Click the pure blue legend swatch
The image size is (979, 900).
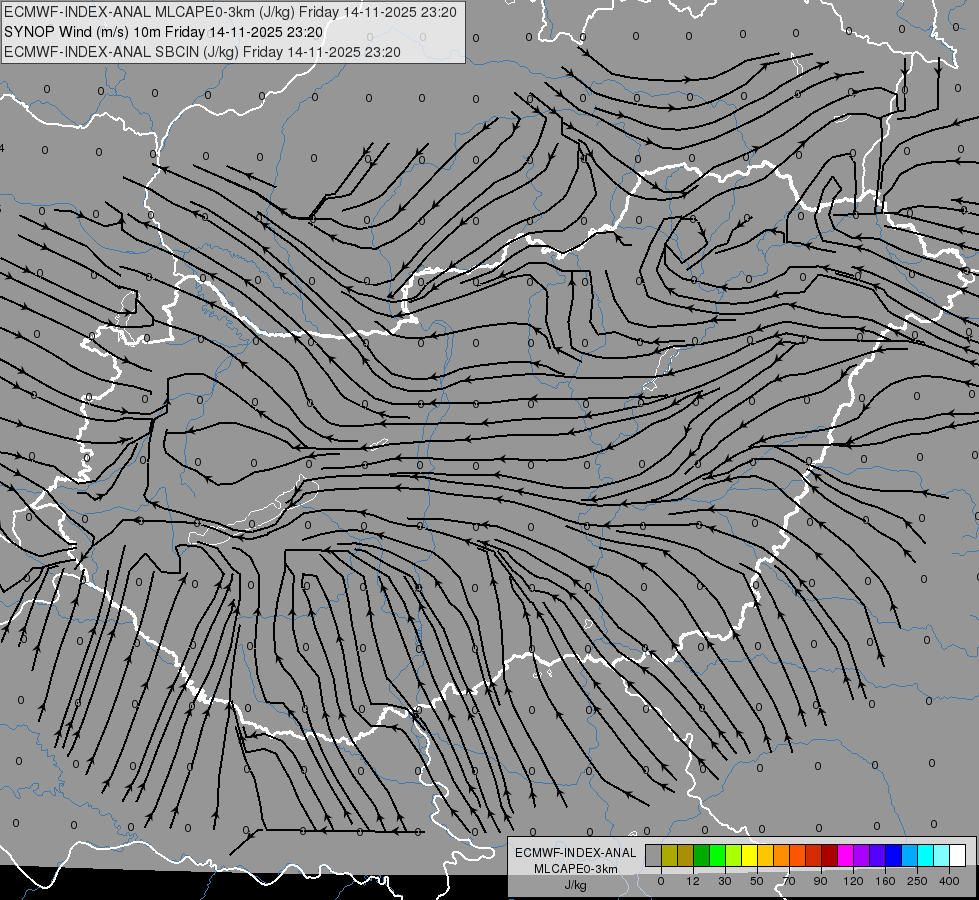coord(893,855)
